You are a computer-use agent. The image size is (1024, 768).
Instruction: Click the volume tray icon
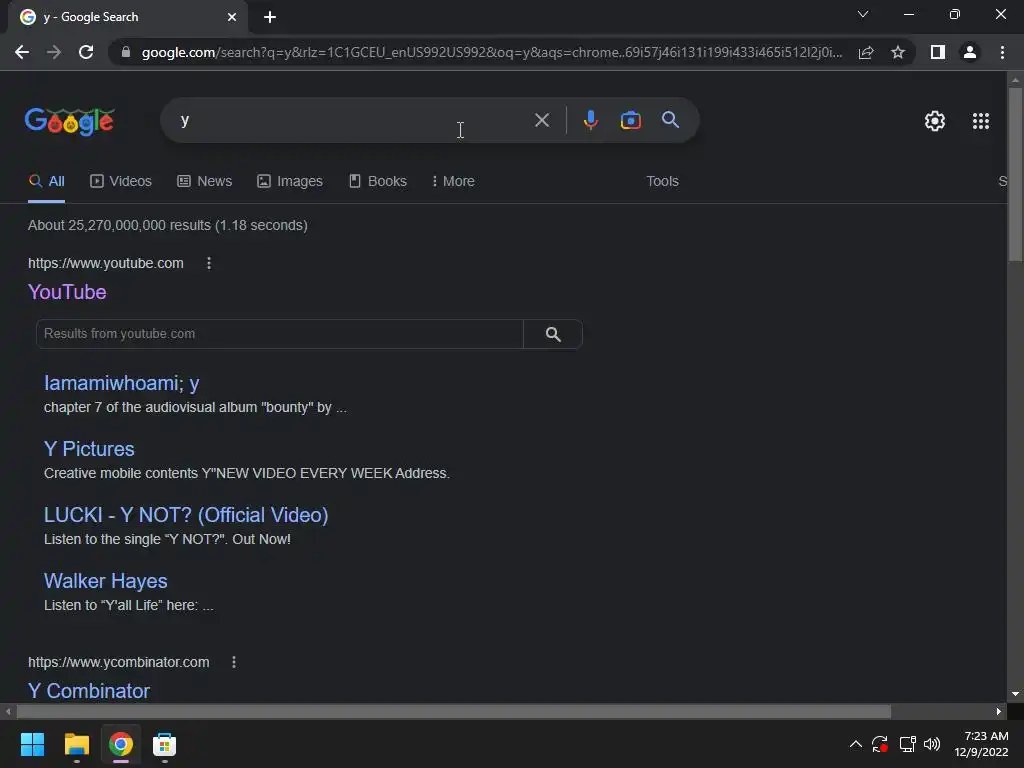(x=933, y=744)
